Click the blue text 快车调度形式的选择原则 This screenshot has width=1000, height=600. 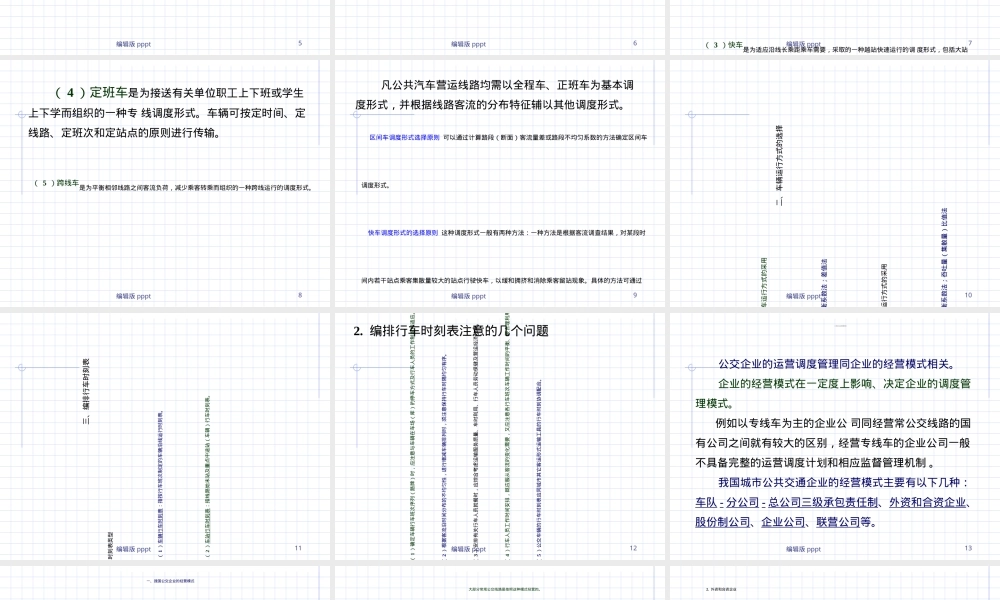[403, 233]
